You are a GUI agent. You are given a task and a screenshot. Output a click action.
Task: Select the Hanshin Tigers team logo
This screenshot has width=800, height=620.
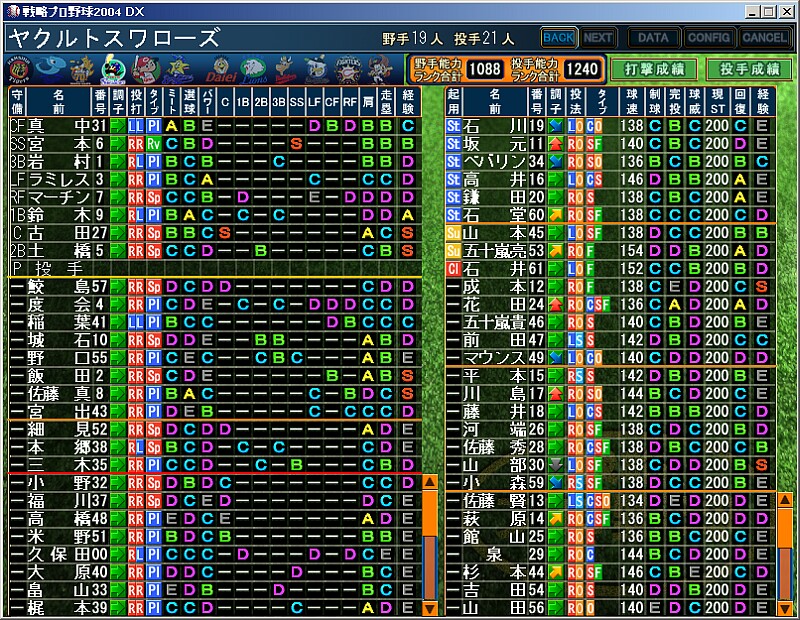click(x=19, y=69)
